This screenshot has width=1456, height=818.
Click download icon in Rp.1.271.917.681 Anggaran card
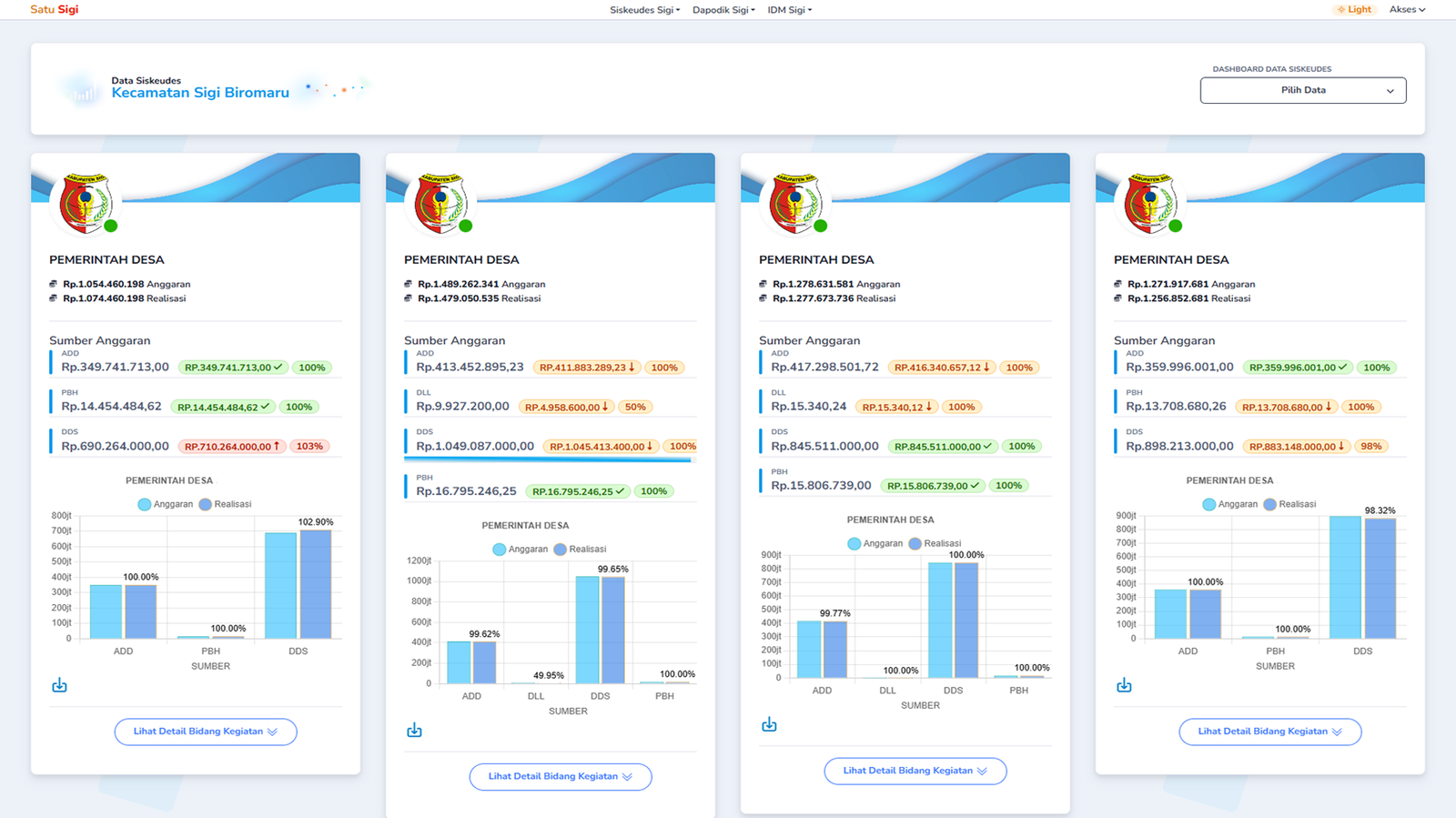coord(1124,685)
